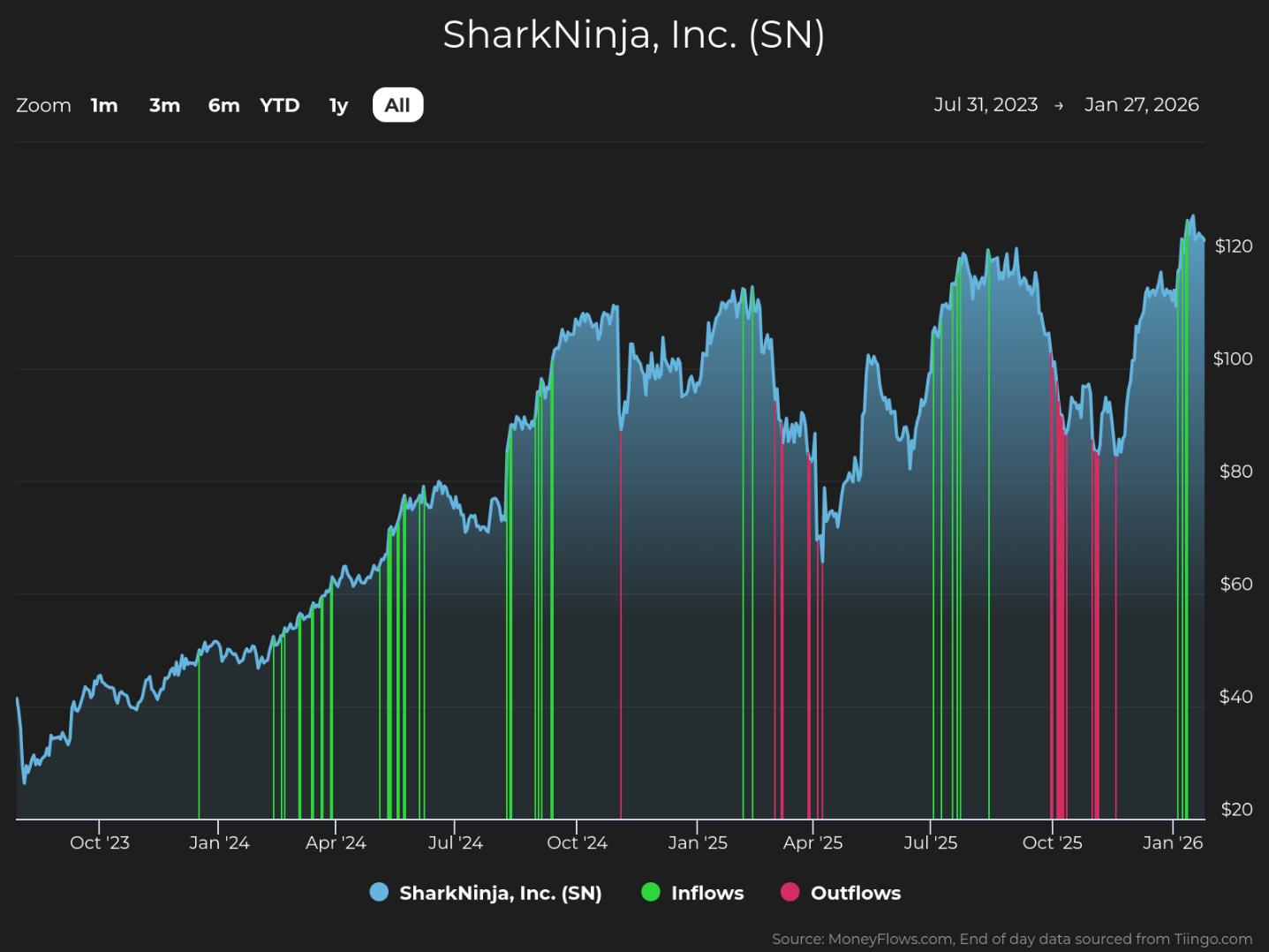The image size is (1269, 952).
Task: Click the Jan '25 axis label
Action: pos(698,842)
